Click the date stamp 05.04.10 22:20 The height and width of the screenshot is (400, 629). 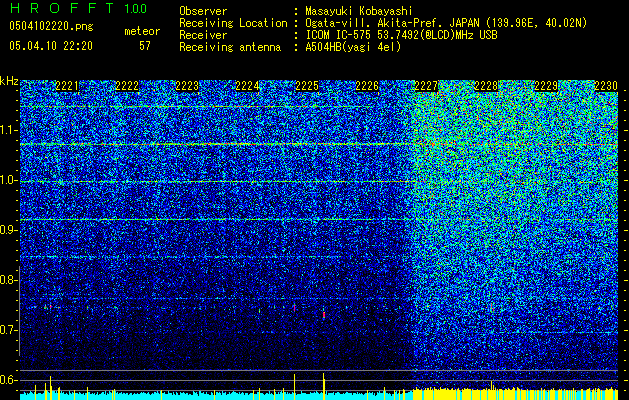point(51,46)
